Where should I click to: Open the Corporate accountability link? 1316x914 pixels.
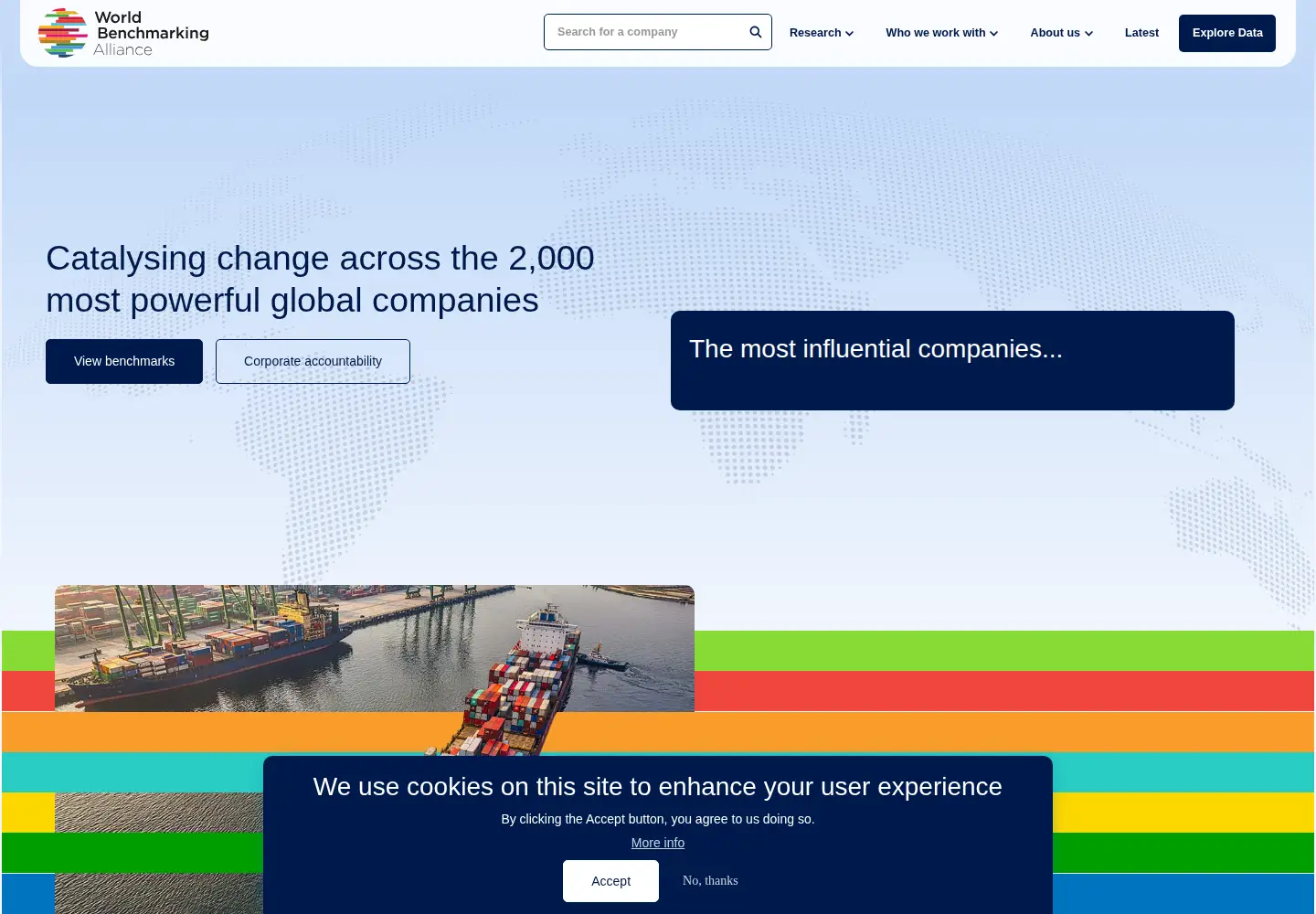click(313, 361)
